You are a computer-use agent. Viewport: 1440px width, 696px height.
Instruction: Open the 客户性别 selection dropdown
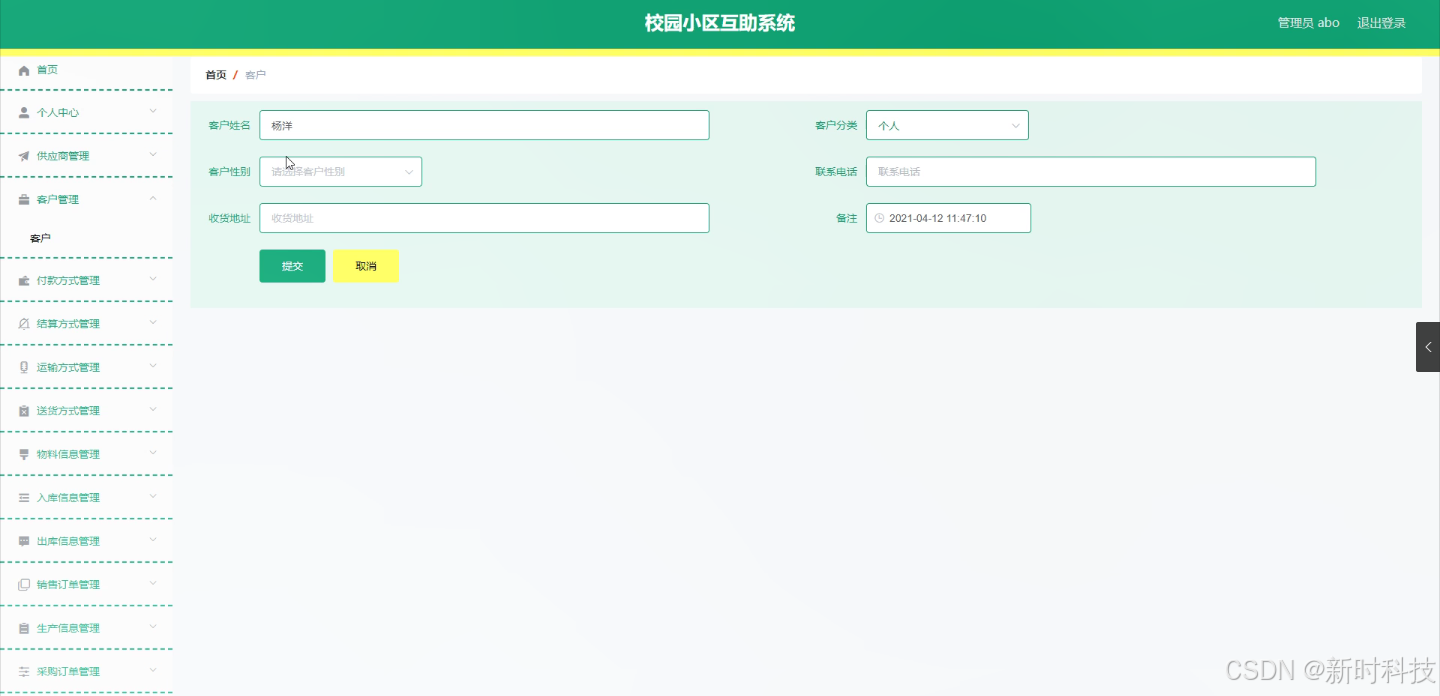pyautogui.click(x=340, y=171)
